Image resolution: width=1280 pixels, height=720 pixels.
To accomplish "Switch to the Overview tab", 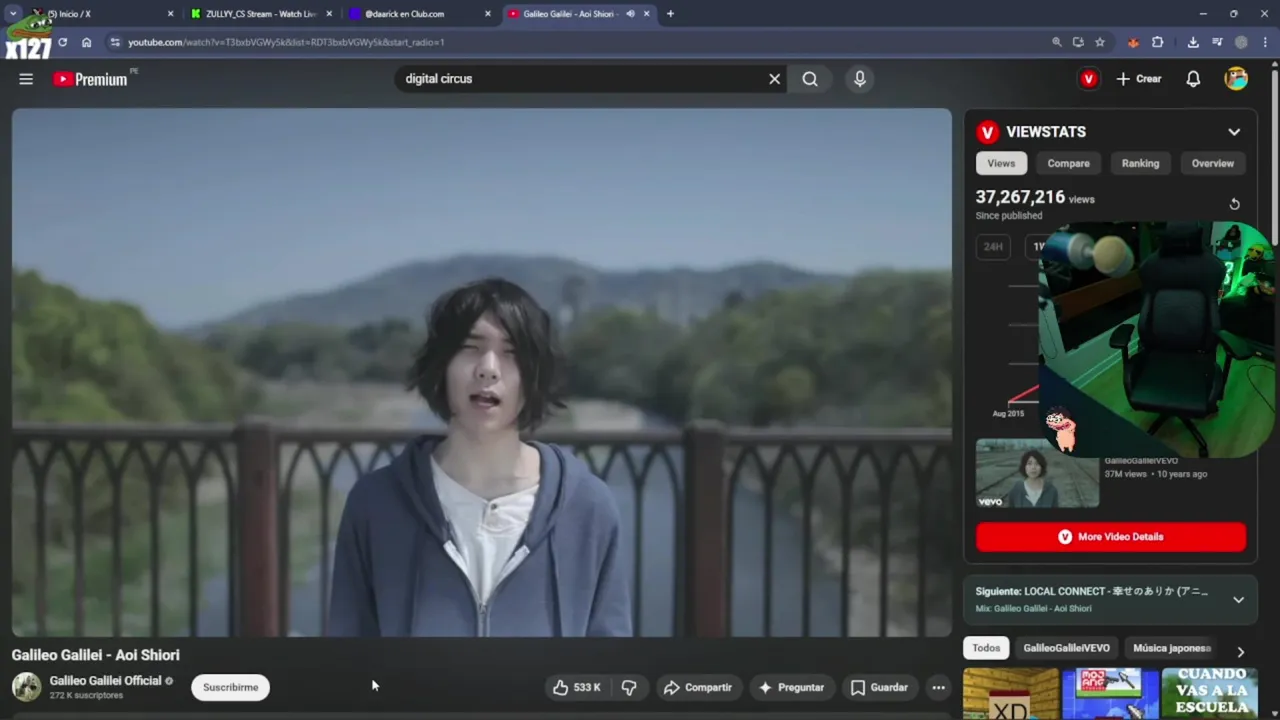I will (1212, 163).
